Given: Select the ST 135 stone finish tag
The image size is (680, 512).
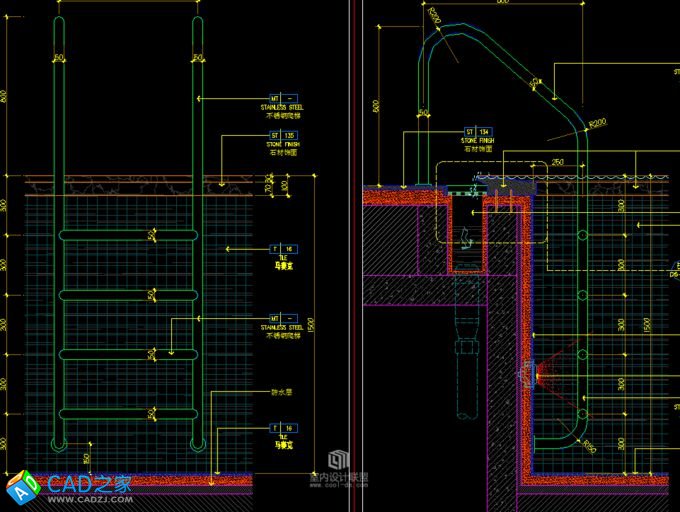Looking at the screenshot, I should [x=282, y=134].
